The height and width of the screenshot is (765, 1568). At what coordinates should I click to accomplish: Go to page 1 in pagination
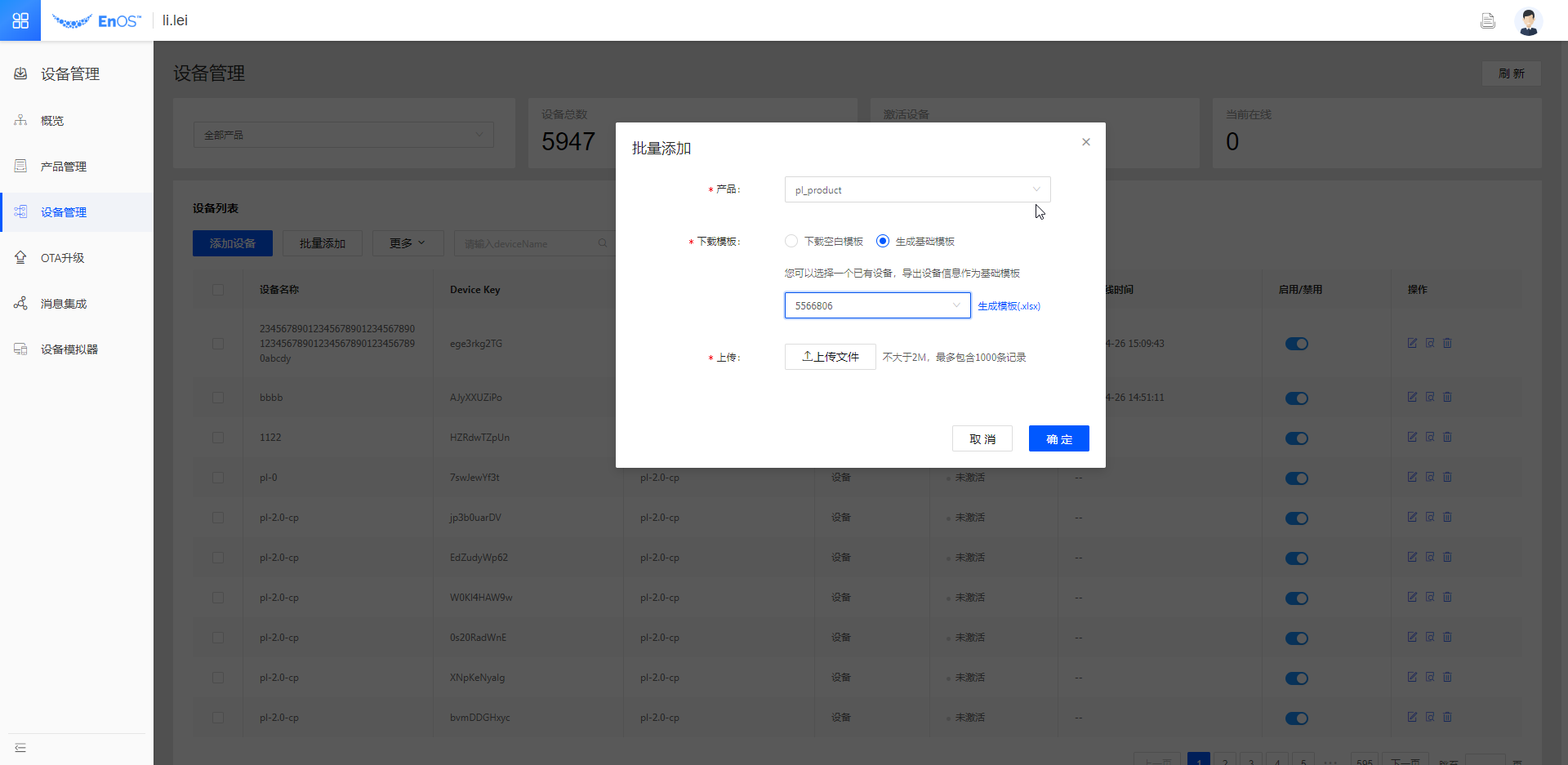[x=1199, y=760]
